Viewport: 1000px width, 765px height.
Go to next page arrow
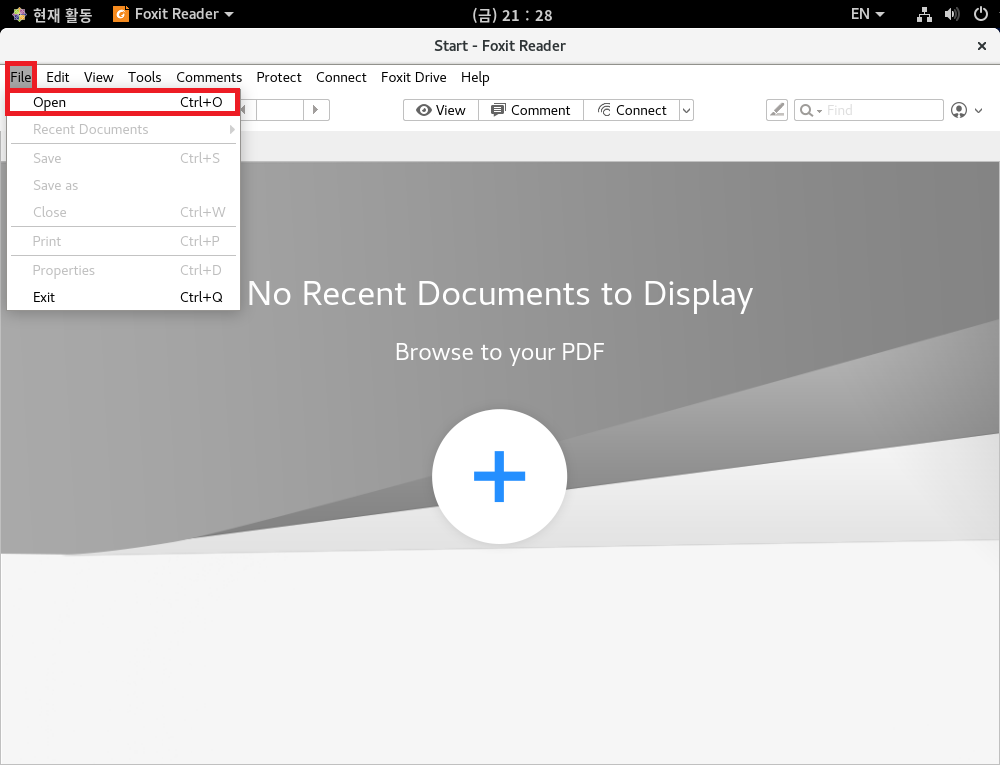pyautogui.click(x=316, y=110)
